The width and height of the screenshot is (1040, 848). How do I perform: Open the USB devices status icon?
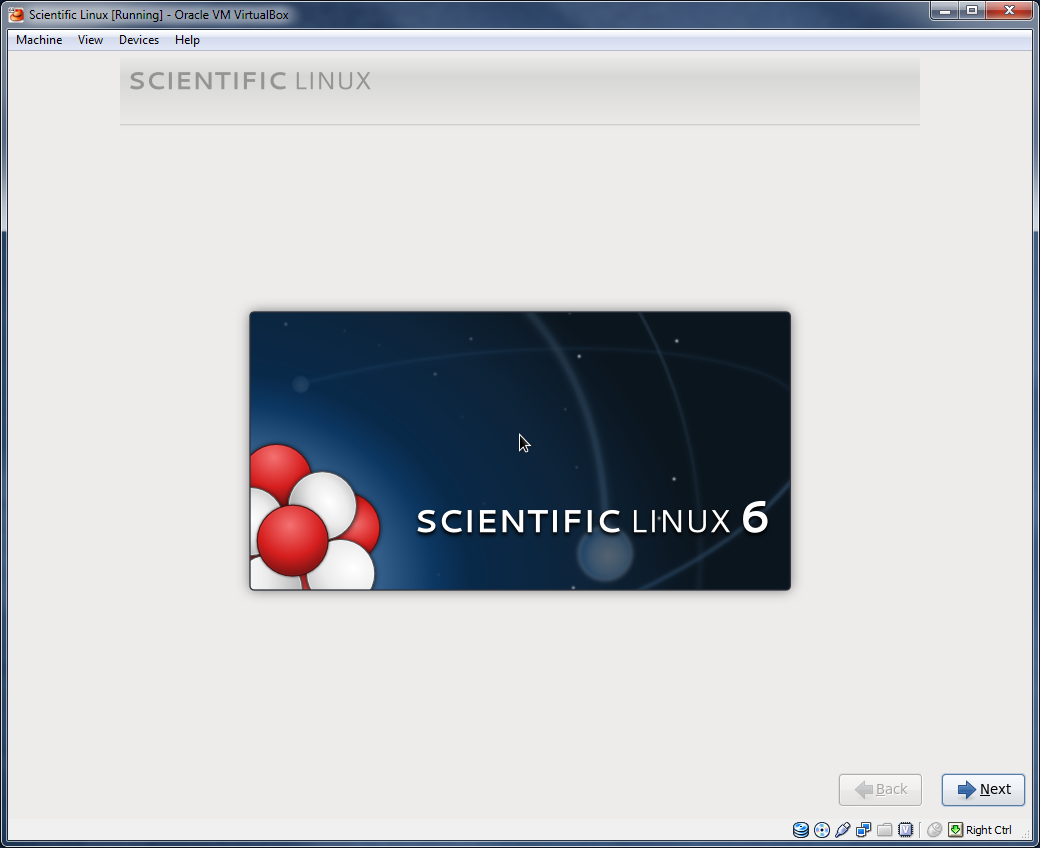(x=842, y=829)
